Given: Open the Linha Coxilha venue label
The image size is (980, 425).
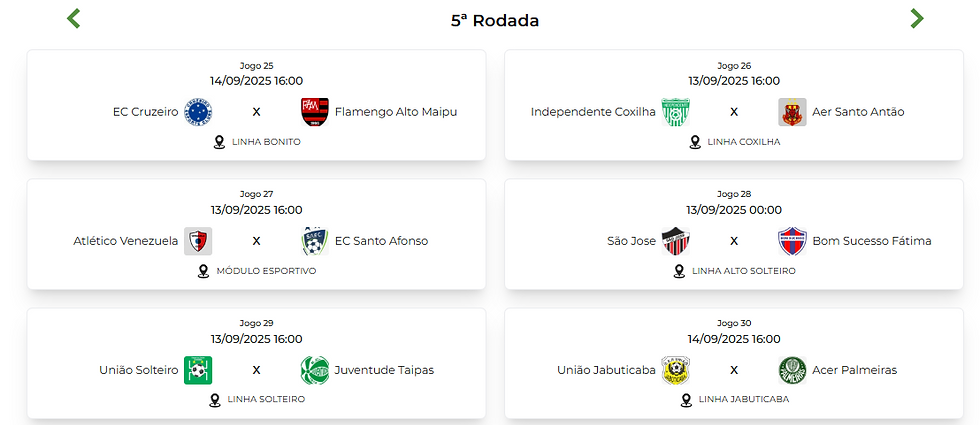Looking at the screenshot, I should point(744,142).
